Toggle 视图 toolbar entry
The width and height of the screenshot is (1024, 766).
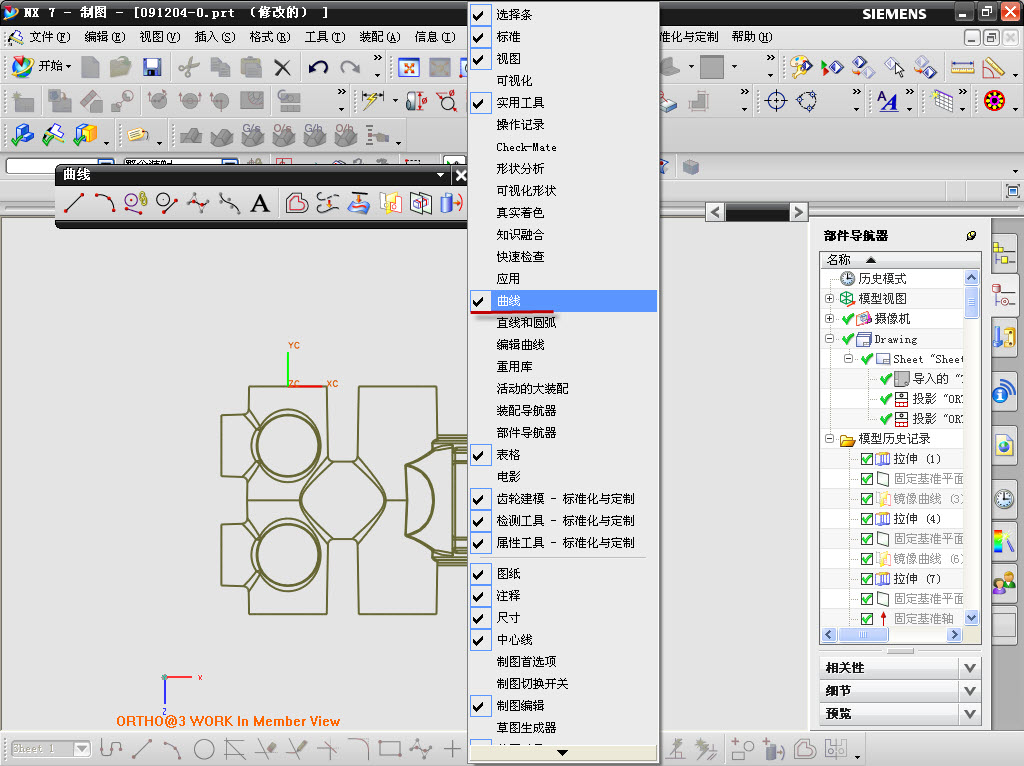point(563,59)
